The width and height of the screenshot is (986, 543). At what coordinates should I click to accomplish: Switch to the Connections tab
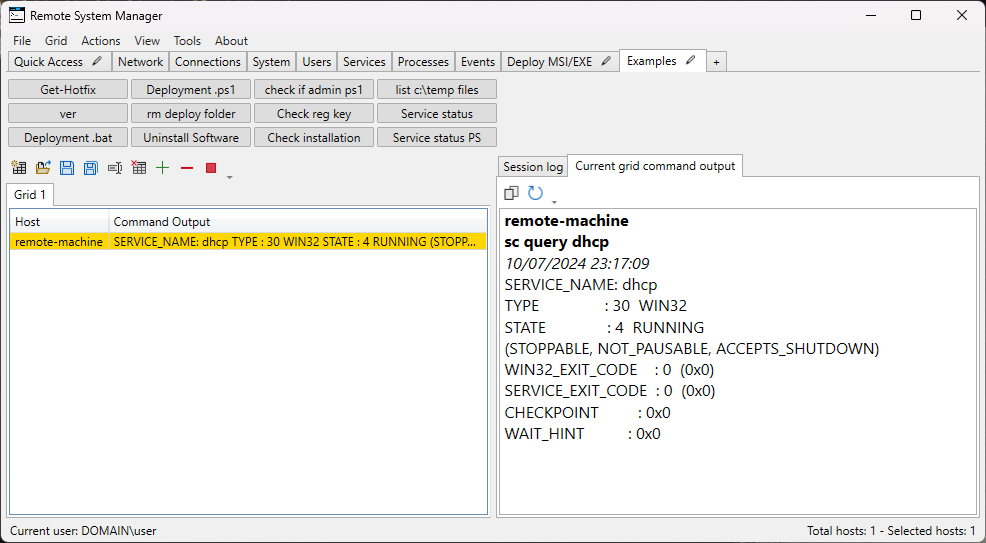click(x=208, y=62)
